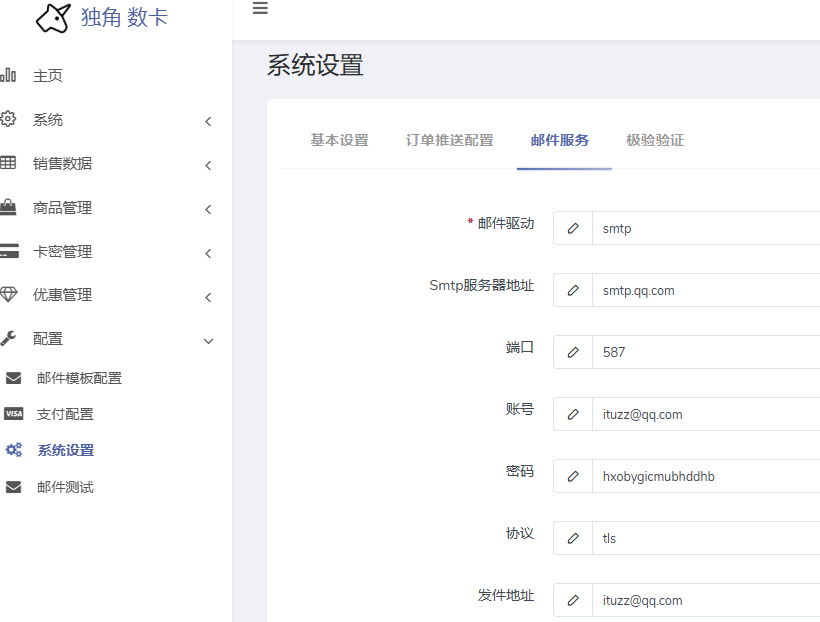
Task: Open 卡密管理 sidebar menu item
Action: pyautogui.click(x=62, y=252)
